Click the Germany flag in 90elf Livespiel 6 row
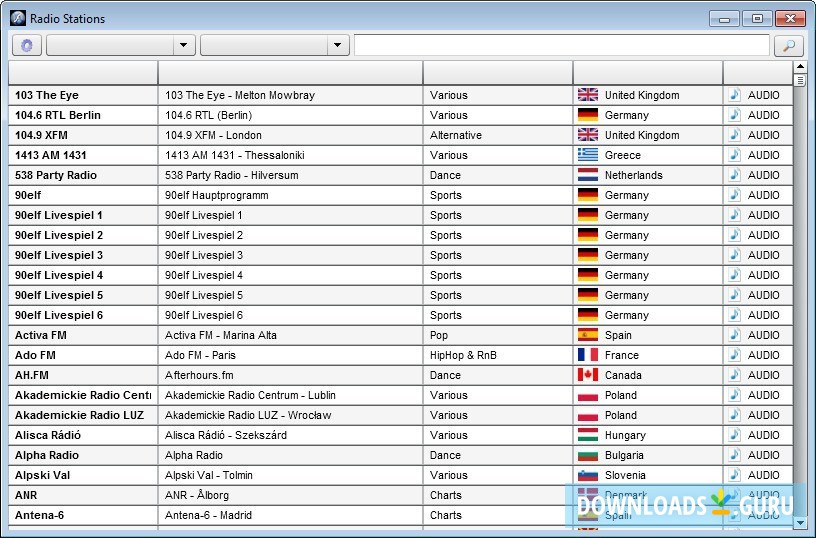This screenshot has height=538, width=816. 588,315
